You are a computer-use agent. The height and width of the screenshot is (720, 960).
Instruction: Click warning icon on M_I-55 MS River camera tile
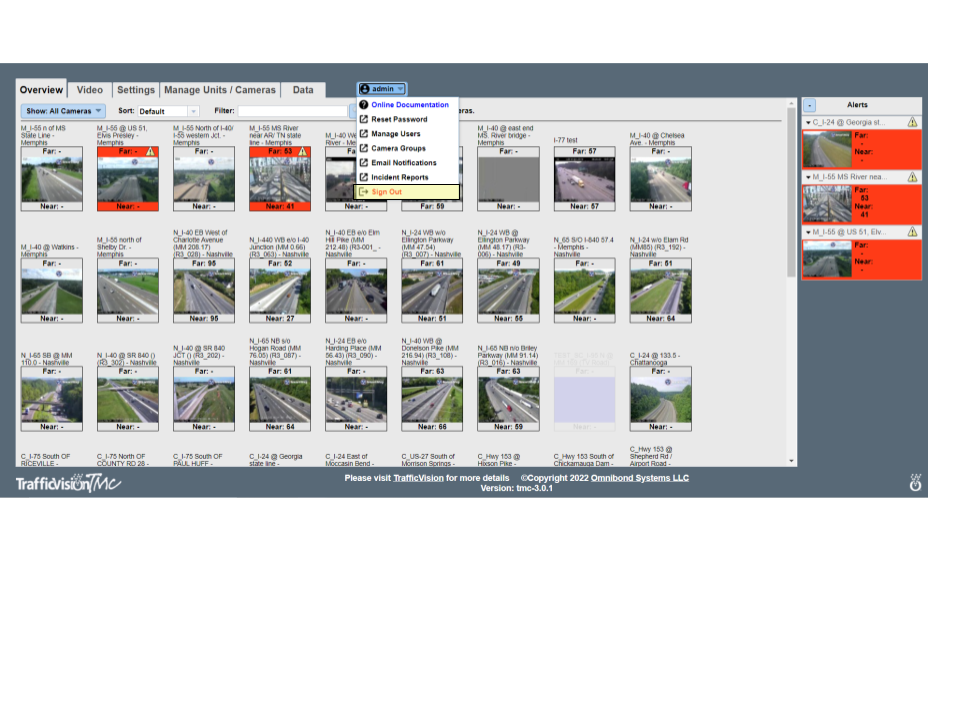coord(302,151)
